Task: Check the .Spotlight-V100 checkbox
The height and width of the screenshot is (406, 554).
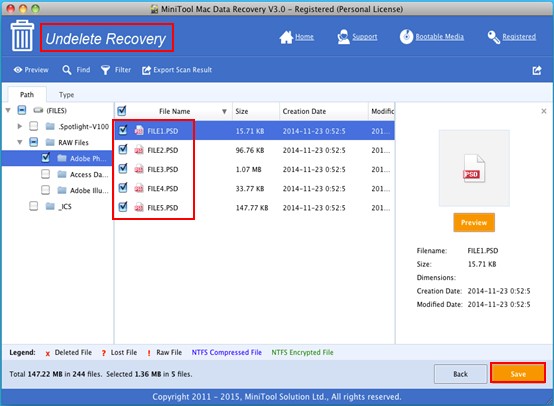Action: click(x=34, y=126)
